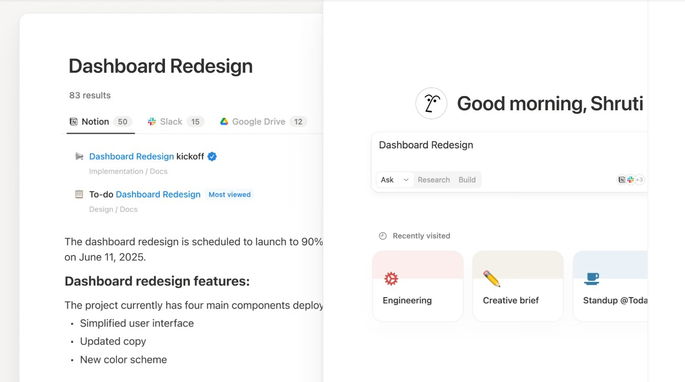Expand the Ask mode dropdown chevron
The width and height of the screenshot is (685, 382).
406,180
